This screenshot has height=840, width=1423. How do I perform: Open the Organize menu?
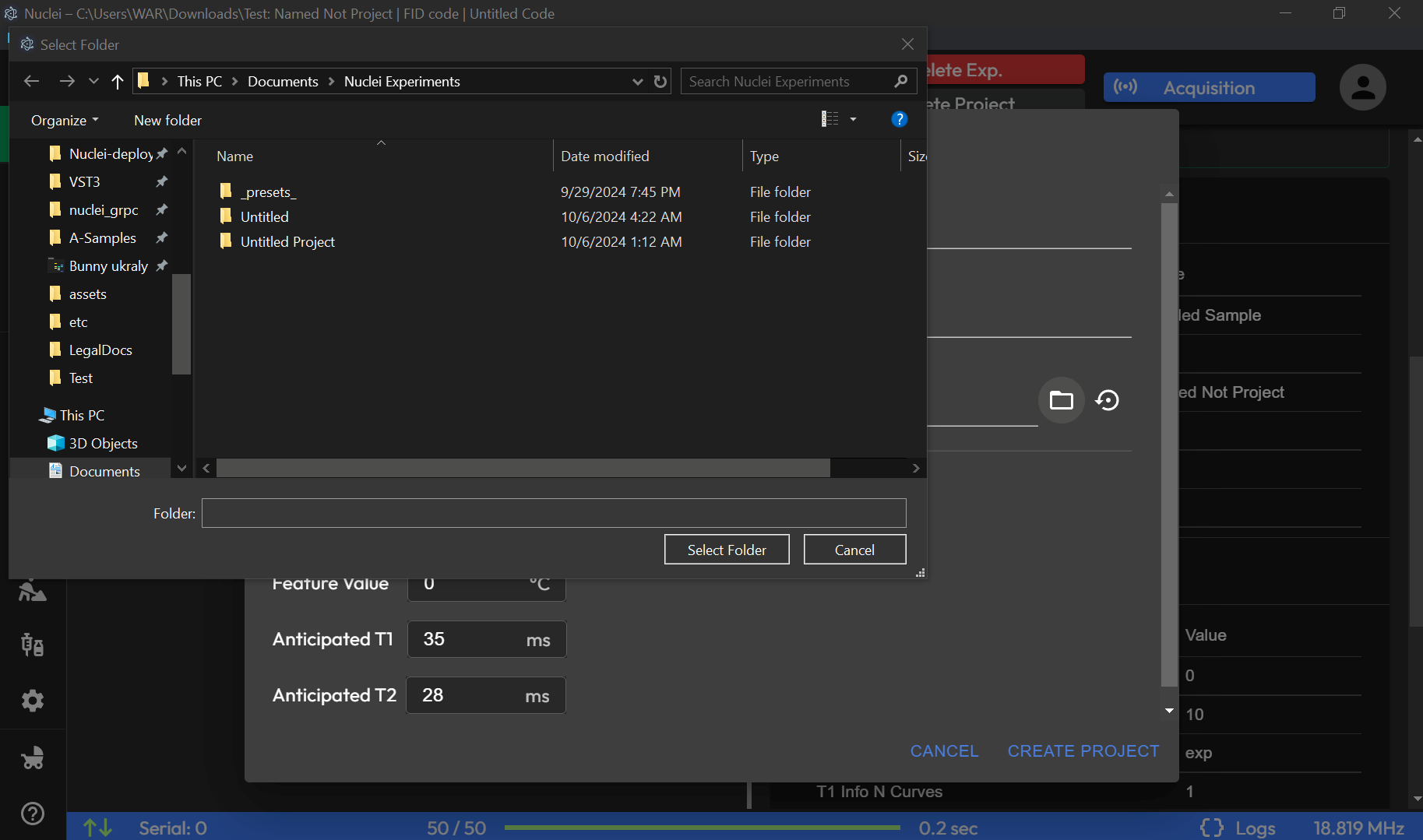click(x=65, y=120)
